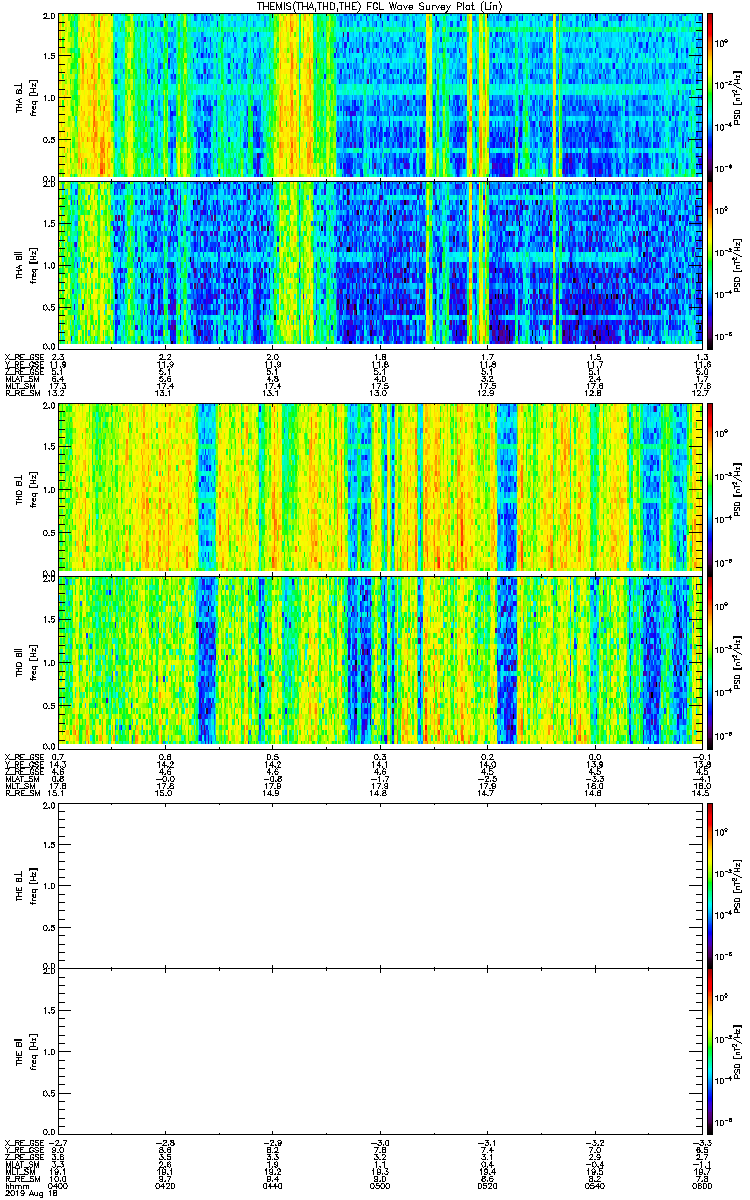Image resolution: width=750 pixels, height=1200 pixels.
Task: Click PSD colorbar beside THE B⊥ panel
Action: [711, 885]
